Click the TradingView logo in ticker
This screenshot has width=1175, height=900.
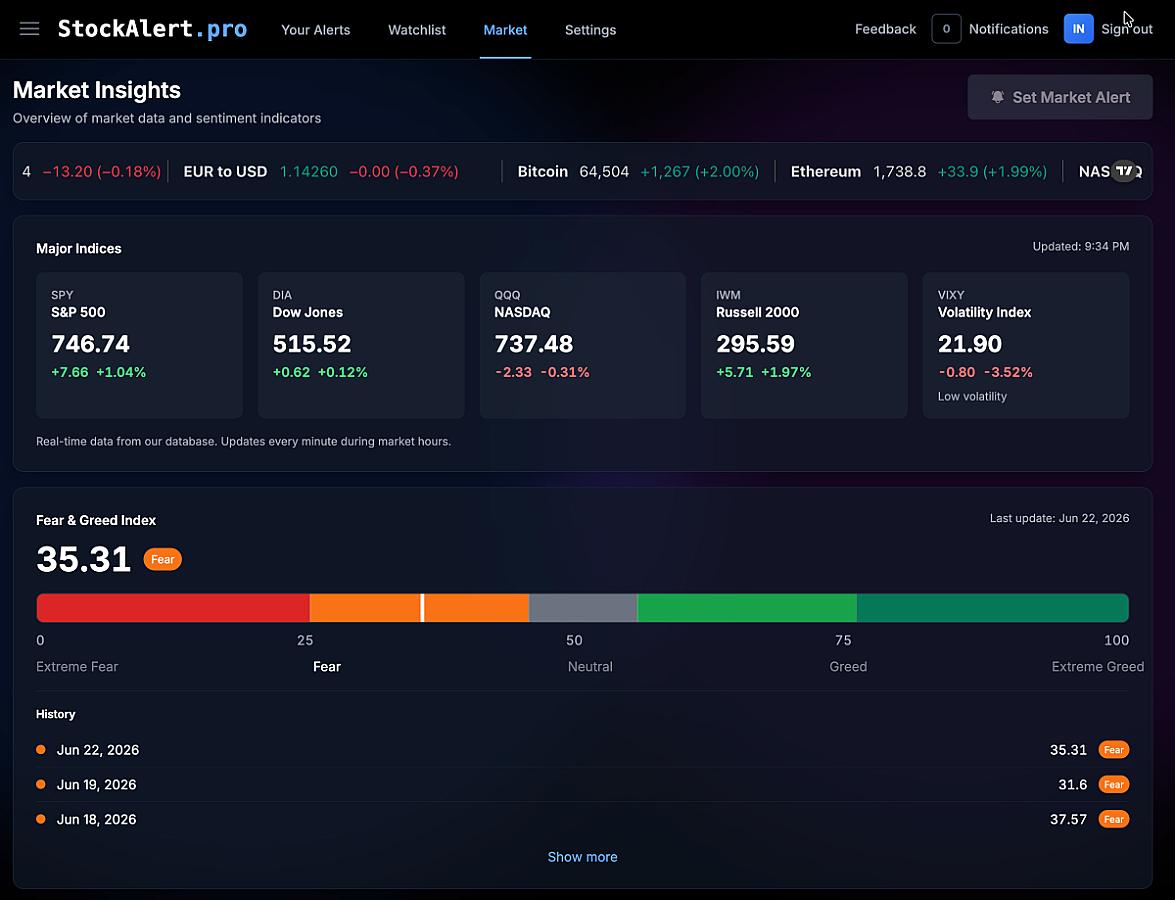pos(1124,171)
